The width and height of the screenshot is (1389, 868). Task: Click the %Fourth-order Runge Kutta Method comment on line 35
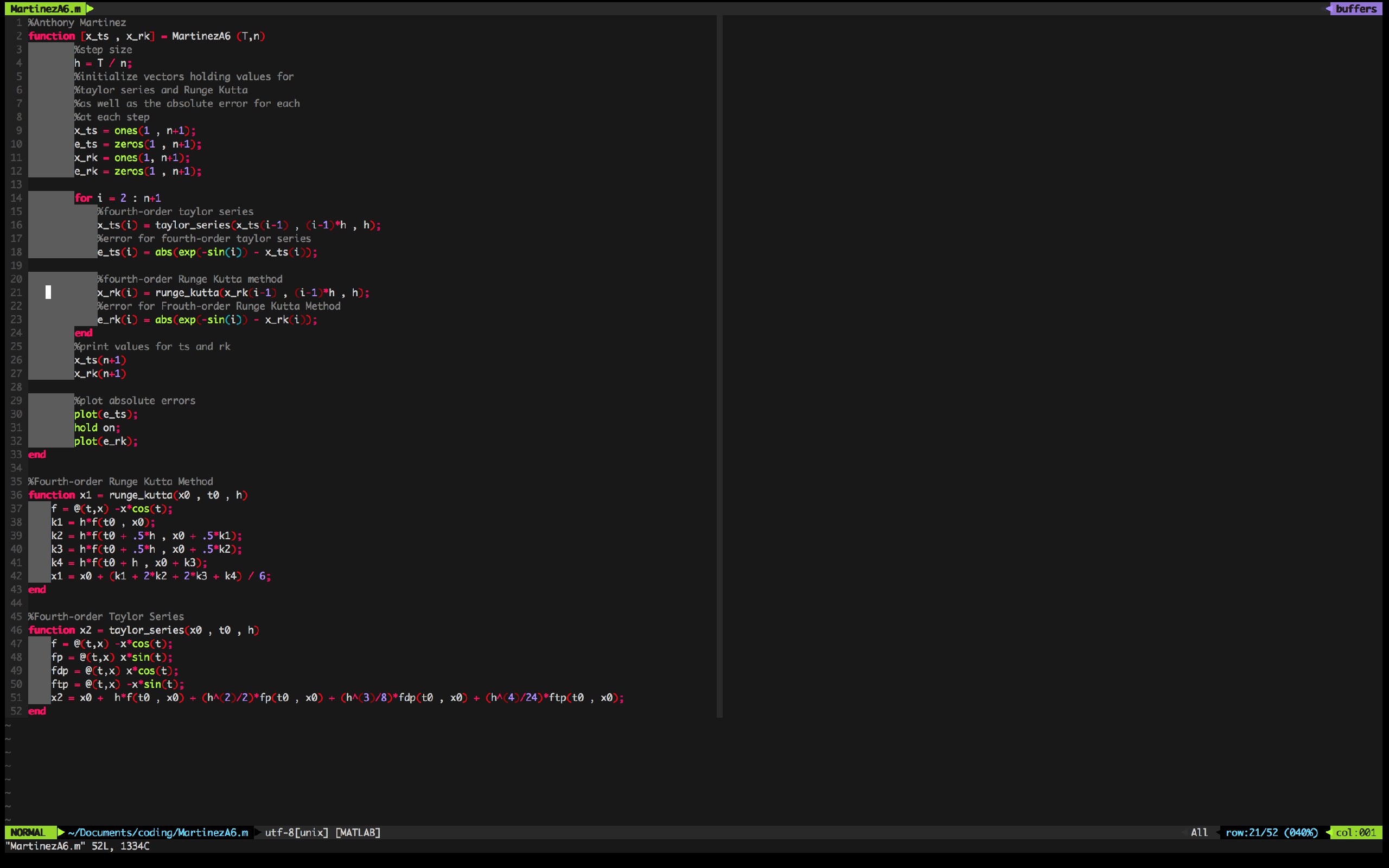pos(120,482)
